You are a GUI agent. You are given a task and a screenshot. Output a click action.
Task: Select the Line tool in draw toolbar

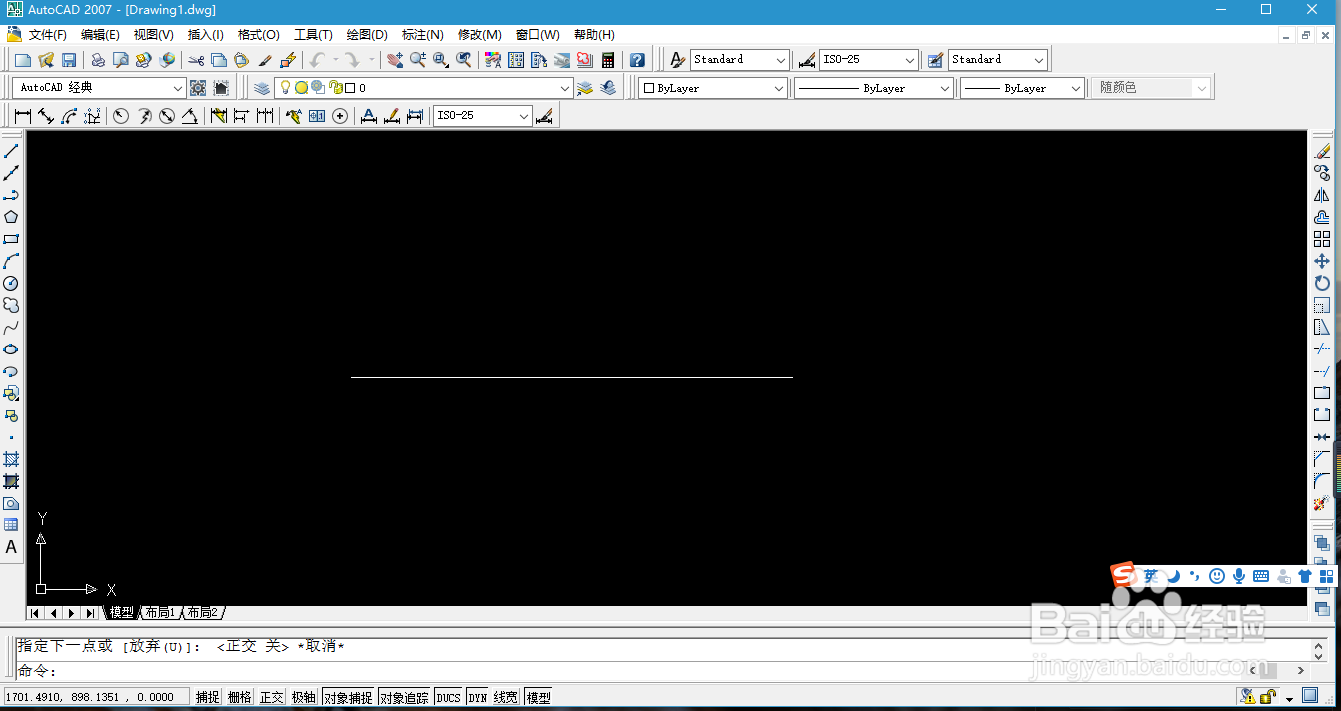[x=11, y=151]
